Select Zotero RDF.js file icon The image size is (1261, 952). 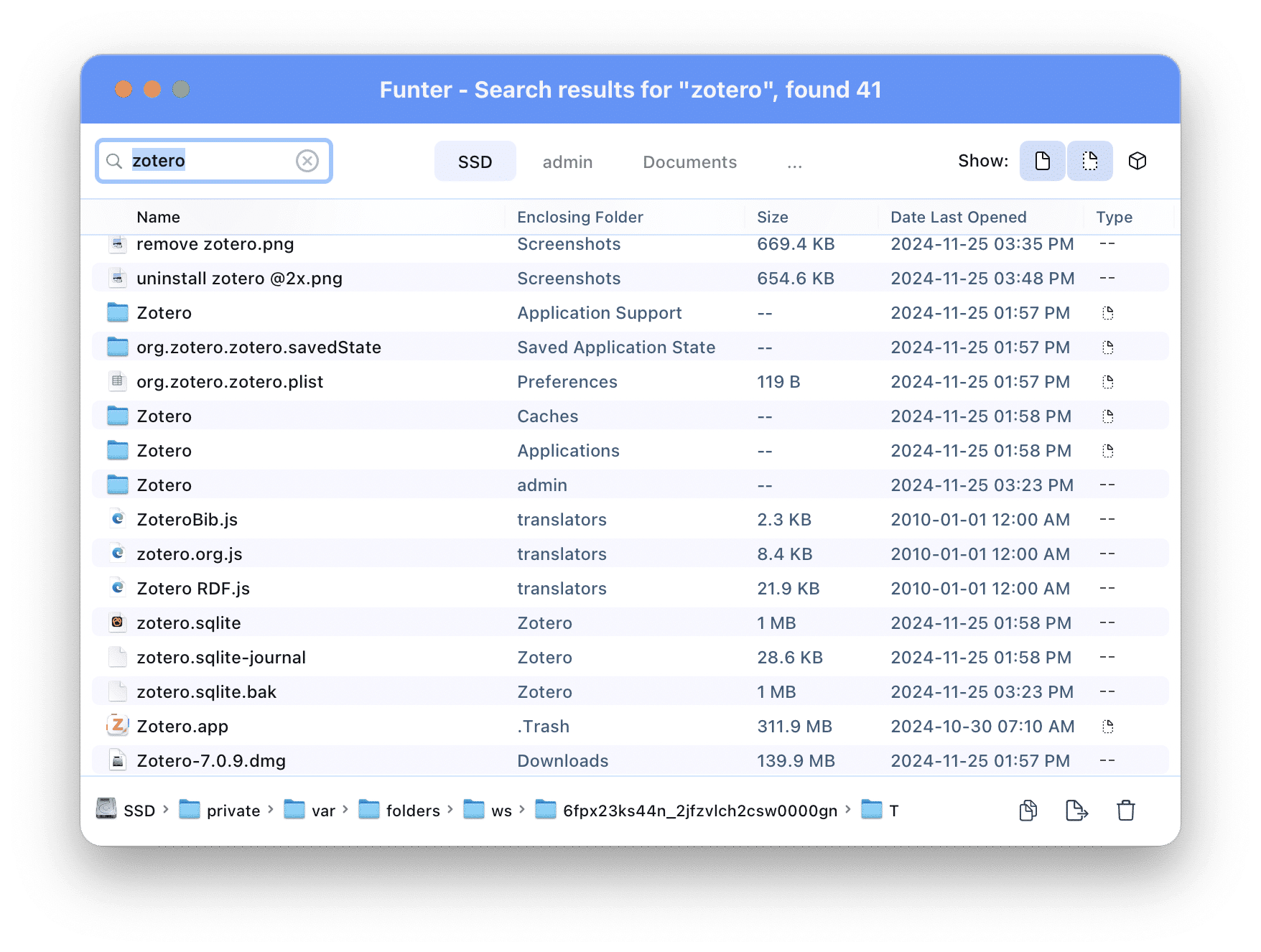point(118,588)
